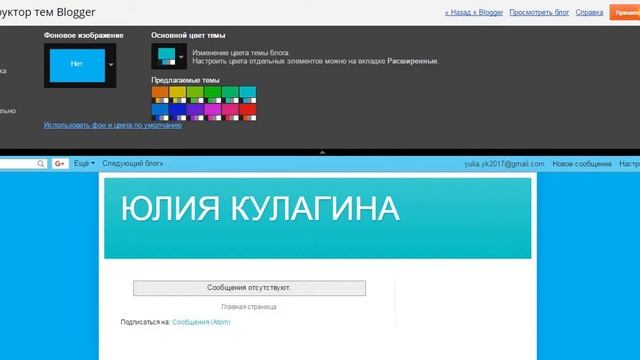
Task: Click the Google+ share button
Action: tap(60, 164)
